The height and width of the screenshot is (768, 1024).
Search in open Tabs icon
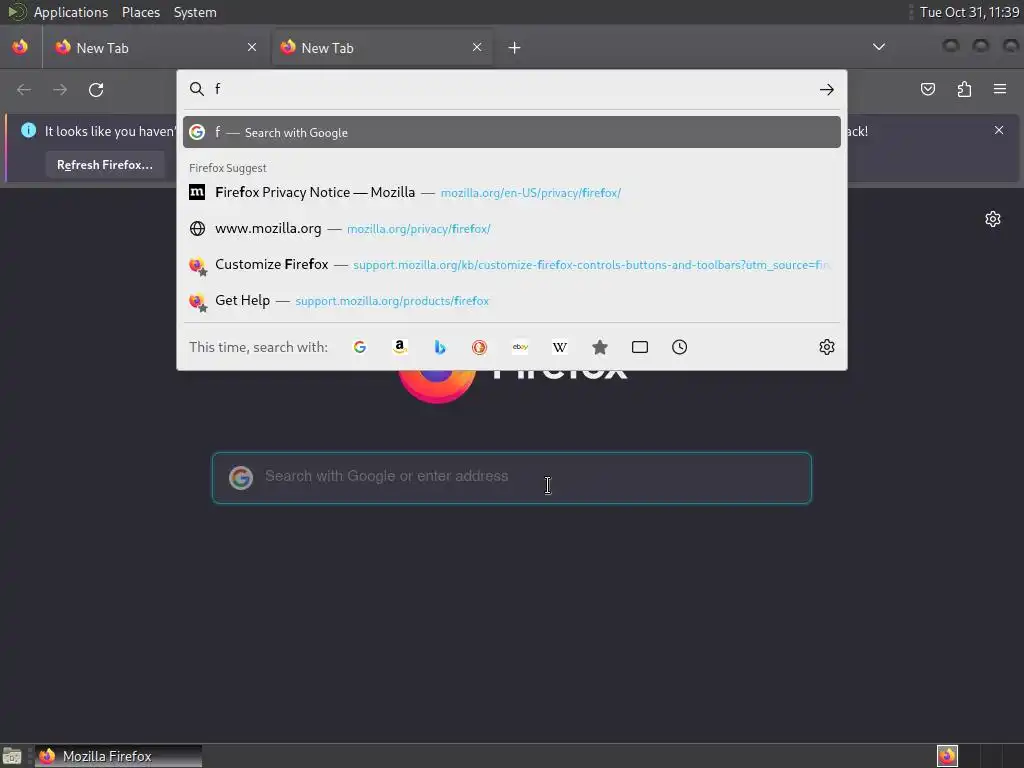click(639, 347)
